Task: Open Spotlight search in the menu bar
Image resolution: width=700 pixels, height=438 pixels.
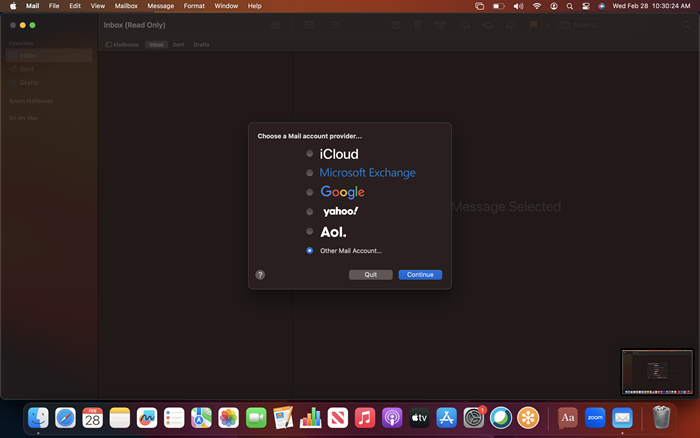Action: pos(570,6)
